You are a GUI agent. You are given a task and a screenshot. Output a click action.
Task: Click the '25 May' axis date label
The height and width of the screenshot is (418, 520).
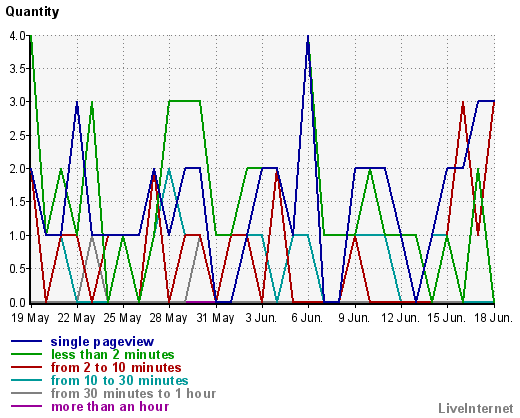coord(122,318)
